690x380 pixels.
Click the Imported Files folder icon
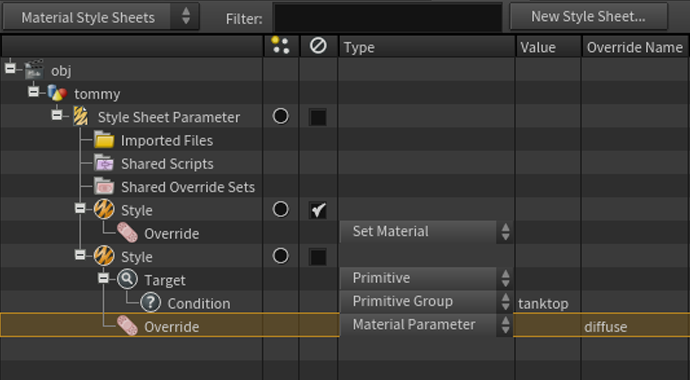104,140
